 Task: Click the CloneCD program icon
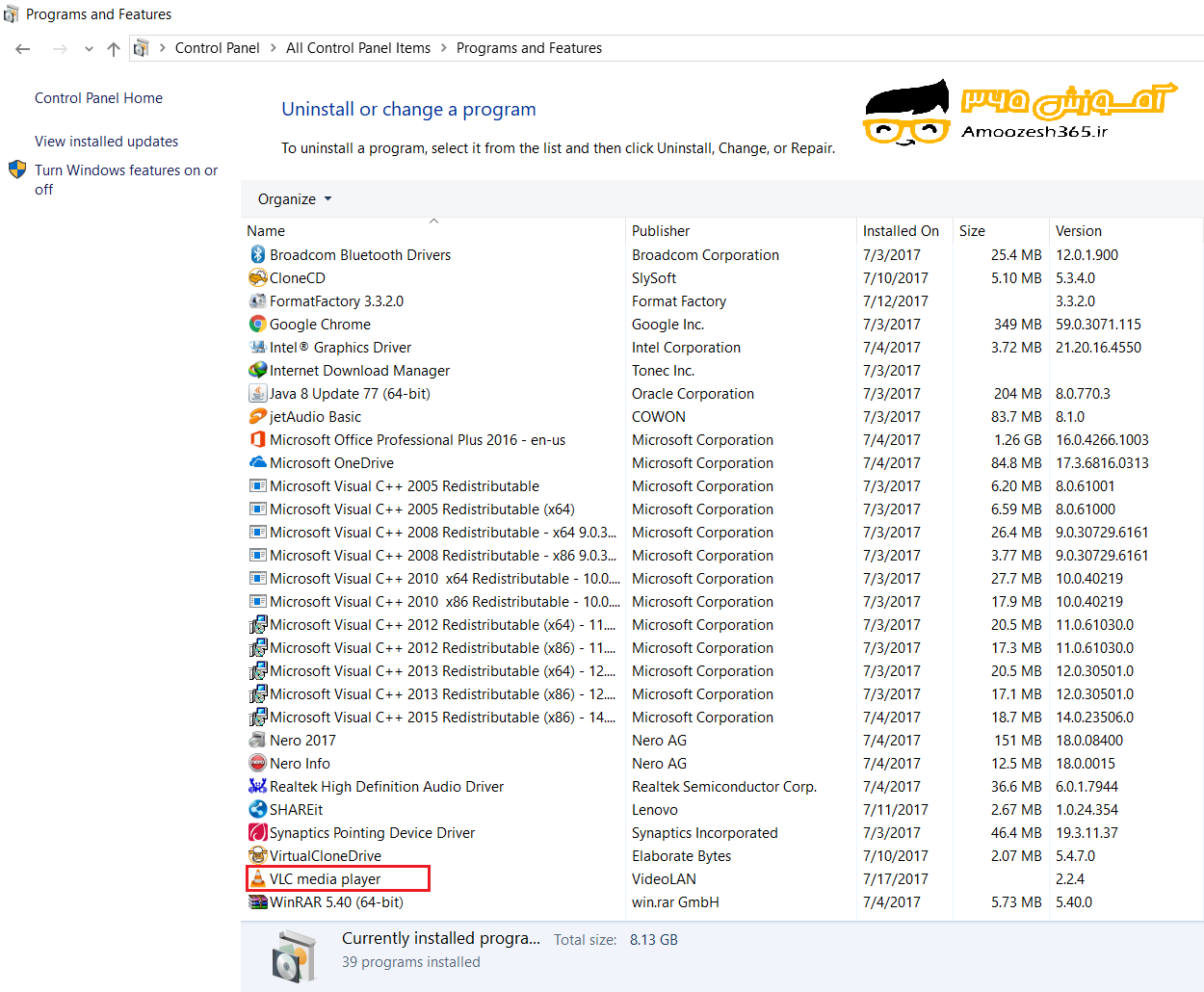257,277
